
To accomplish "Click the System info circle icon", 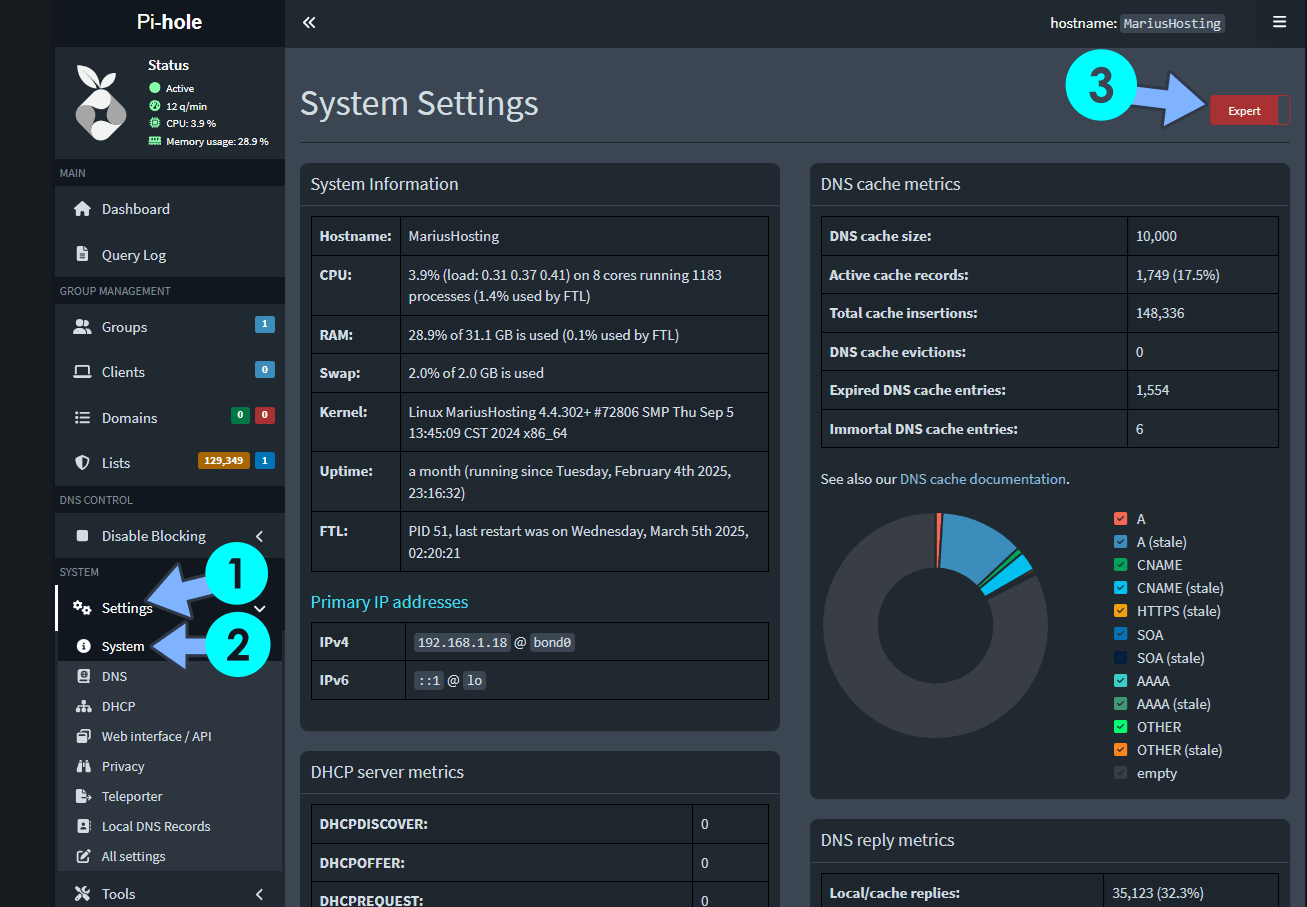I will tap(83, 646).
